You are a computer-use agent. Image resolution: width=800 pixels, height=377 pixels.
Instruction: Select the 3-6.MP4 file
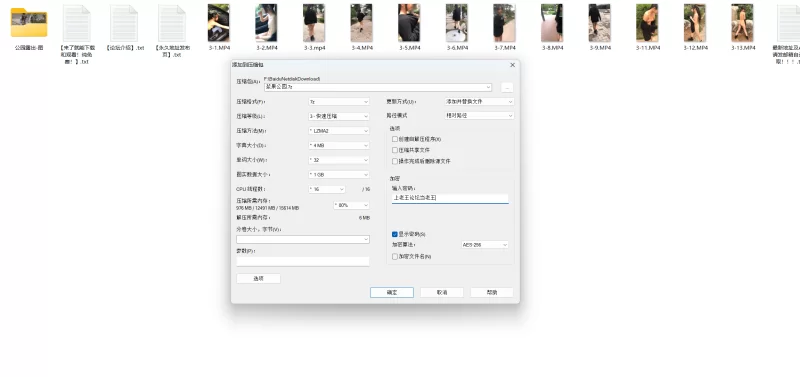pyautogui.click(x=457, y=23)
